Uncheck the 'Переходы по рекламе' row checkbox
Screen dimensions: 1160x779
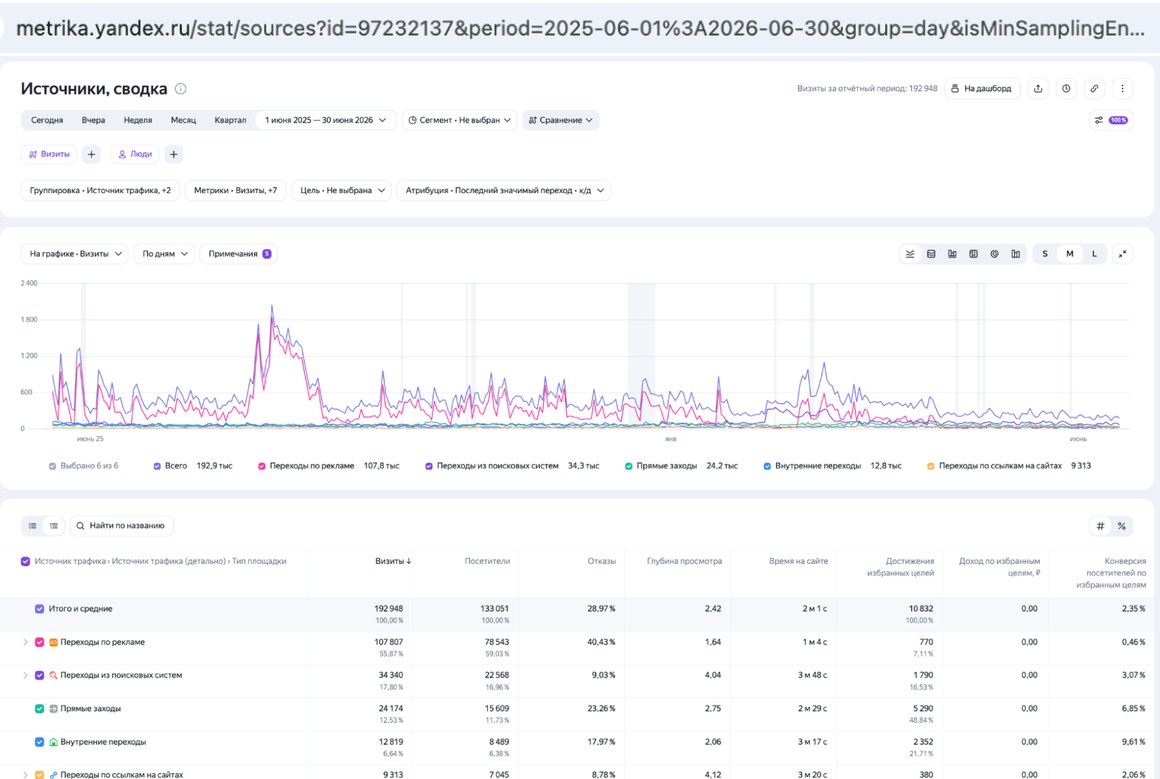pos(40,642)
